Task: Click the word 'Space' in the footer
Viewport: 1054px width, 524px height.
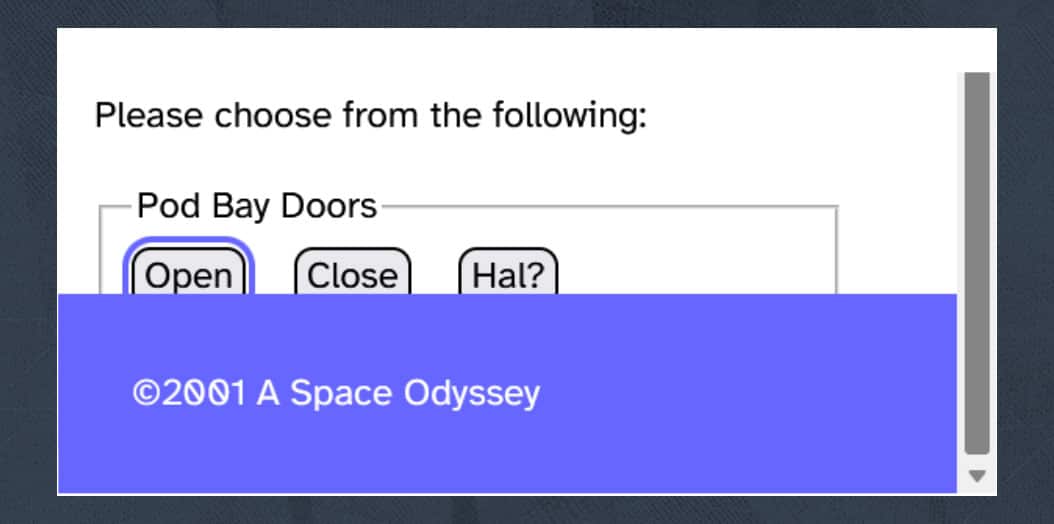Action: (341, 393)
